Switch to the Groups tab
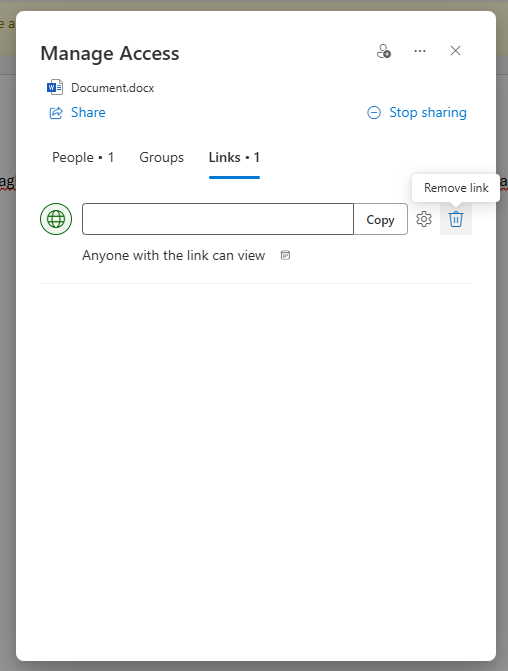Viewport: 508px width, 671px height. [161, 157]
